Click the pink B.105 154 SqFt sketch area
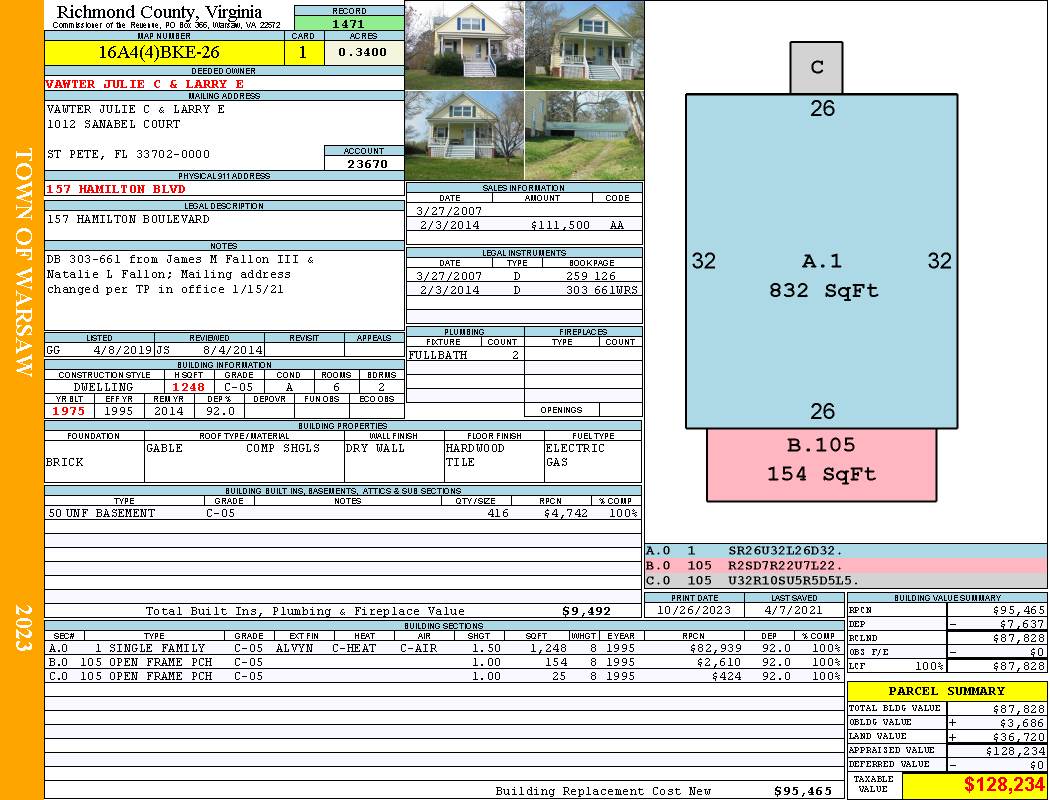The image size is (1050, 800). point(822,465)
